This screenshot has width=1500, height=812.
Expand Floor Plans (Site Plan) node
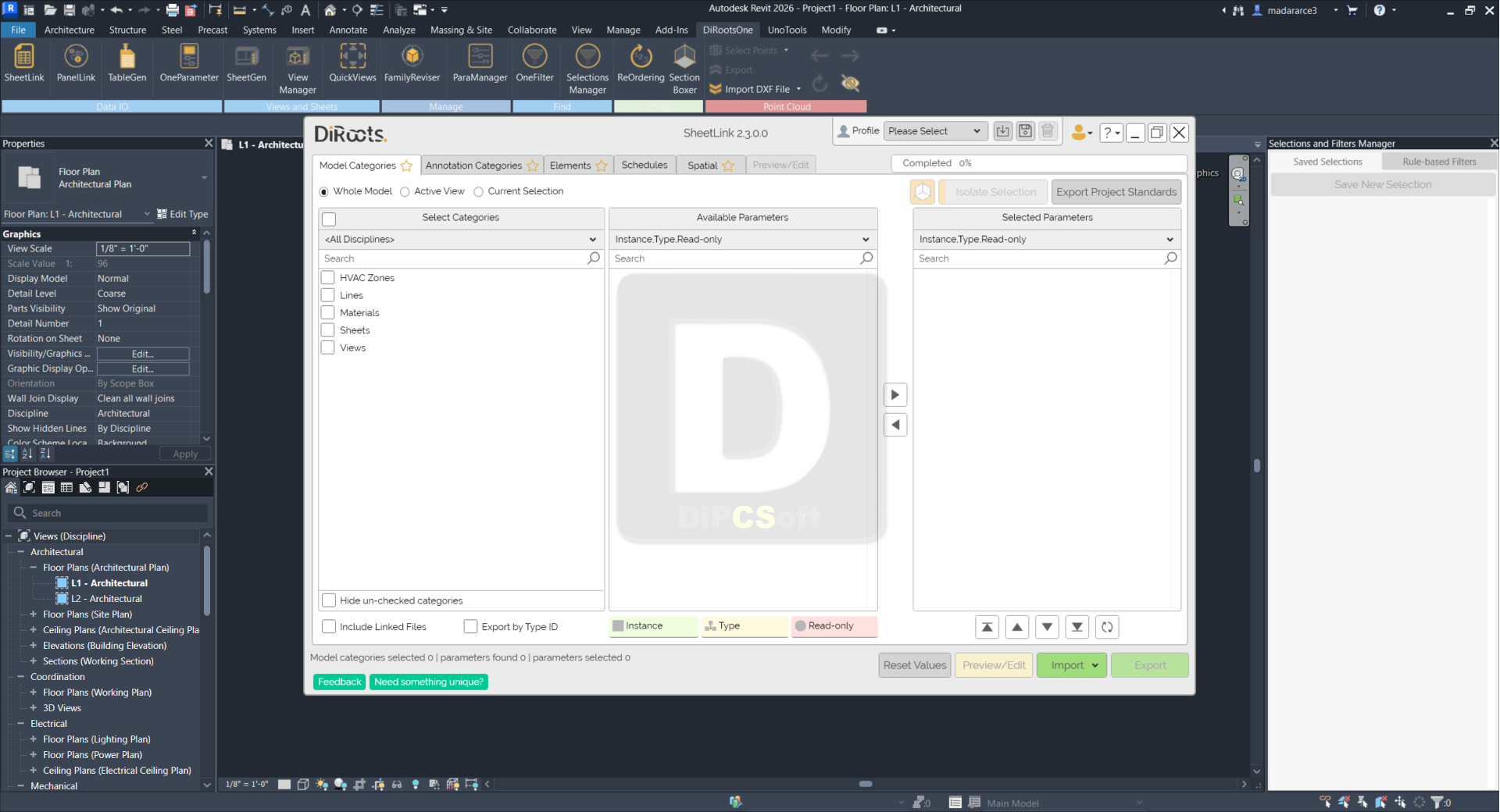33,614
